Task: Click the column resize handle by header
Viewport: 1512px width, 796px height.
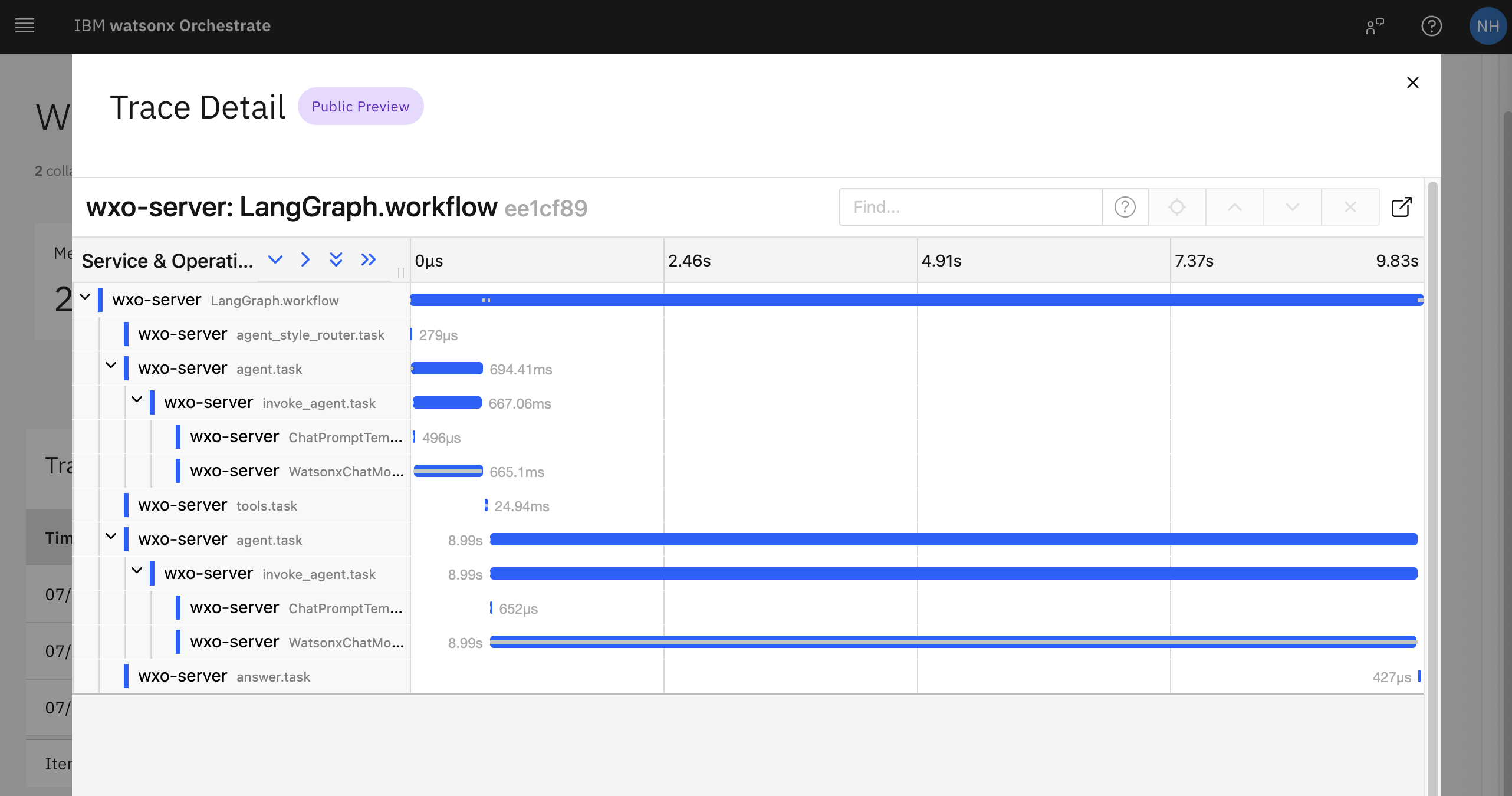Action: point(401,272)
